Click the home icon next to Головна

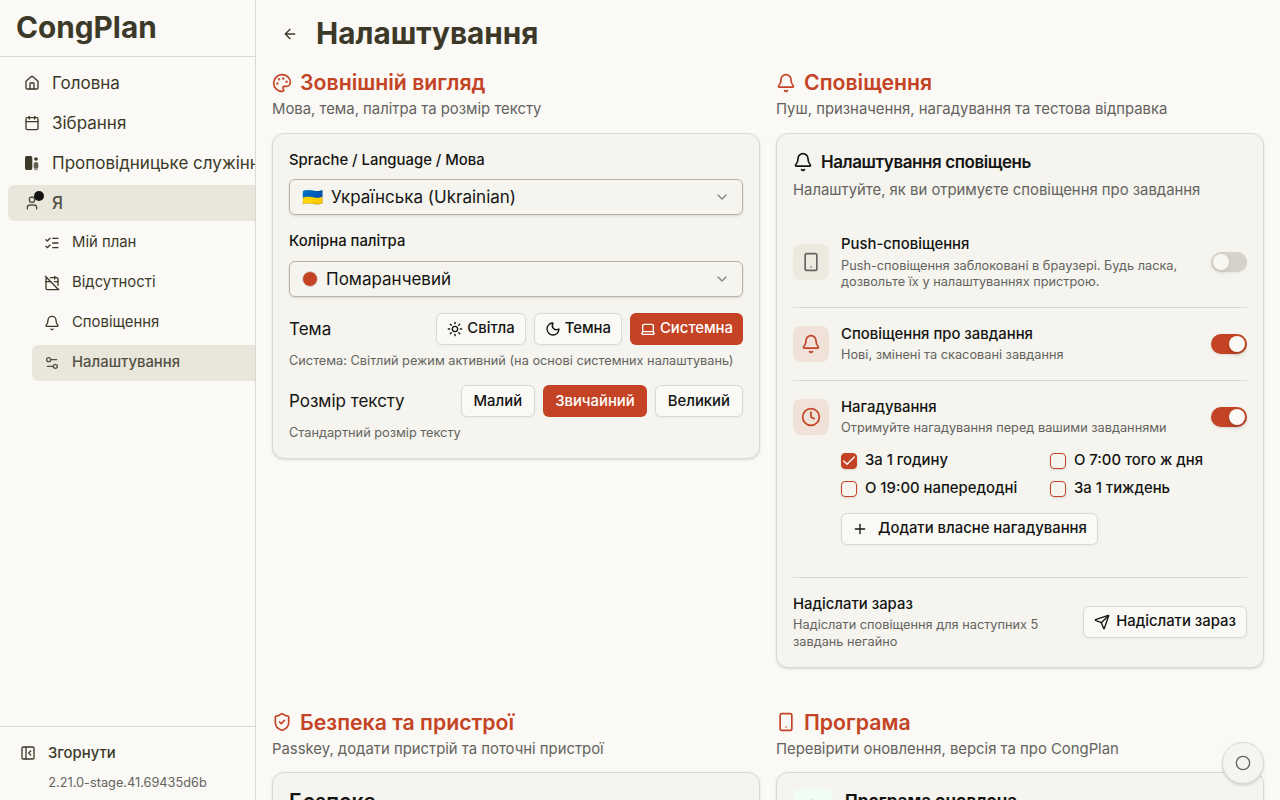[x=32, y=83]
